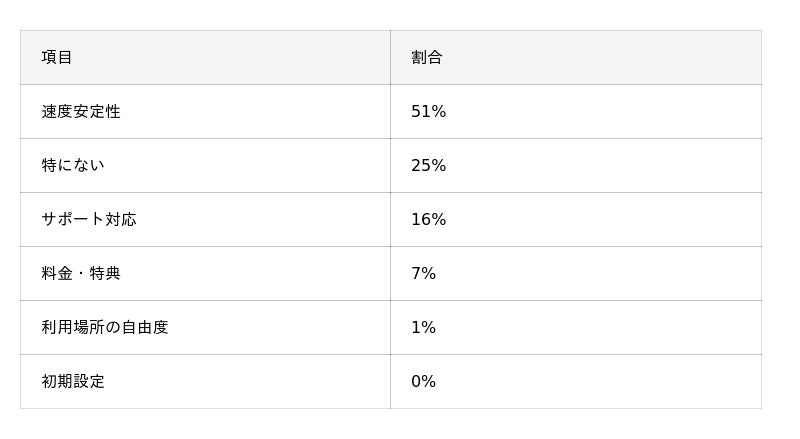Viewport: 800px width, 439px height.
Task: Click the 項目 column header
Action: 57,57
